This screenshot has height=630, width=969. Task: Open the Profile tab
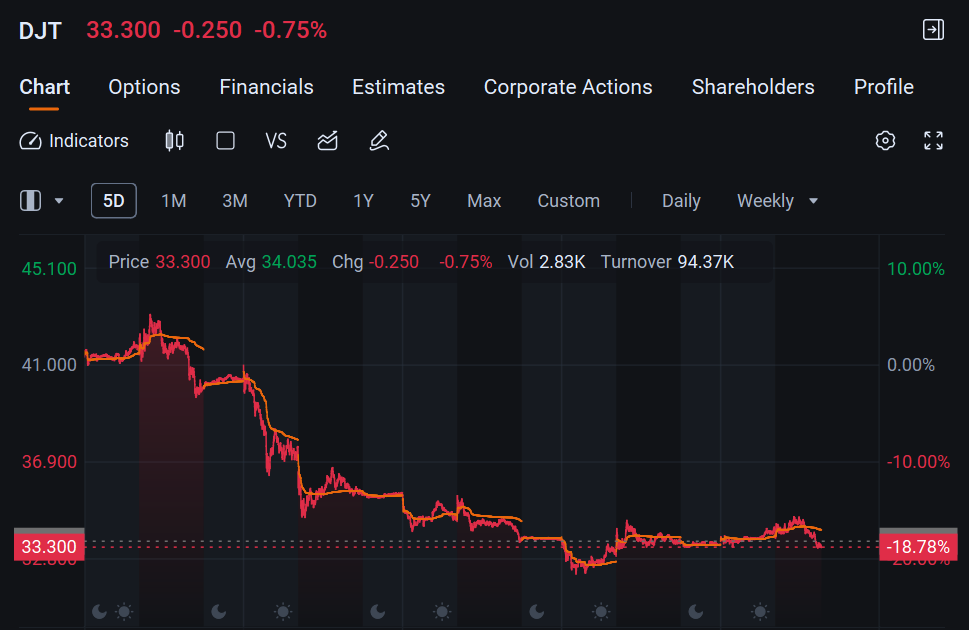883,87
